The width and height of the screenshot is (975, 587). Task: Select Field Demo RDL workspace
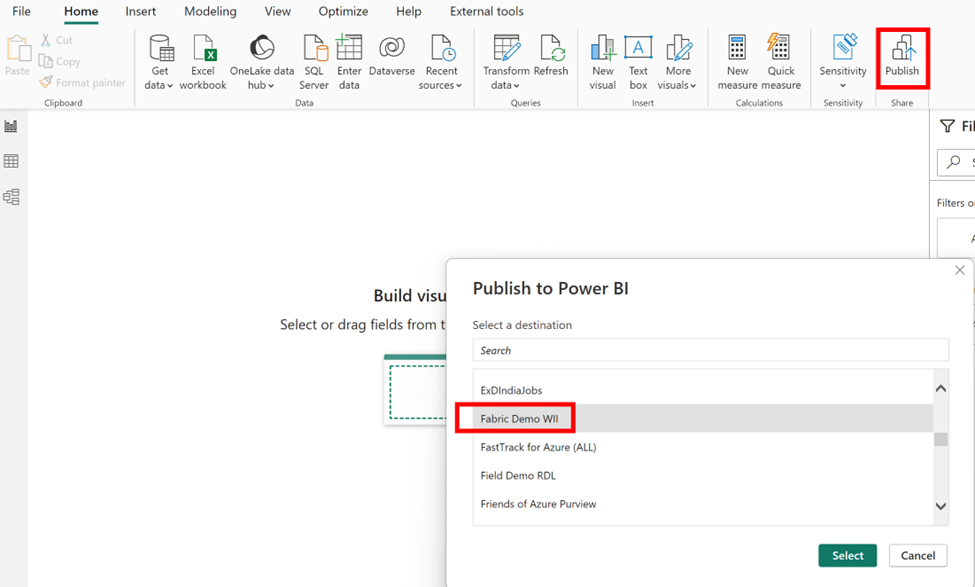click(x=703, y=476)
